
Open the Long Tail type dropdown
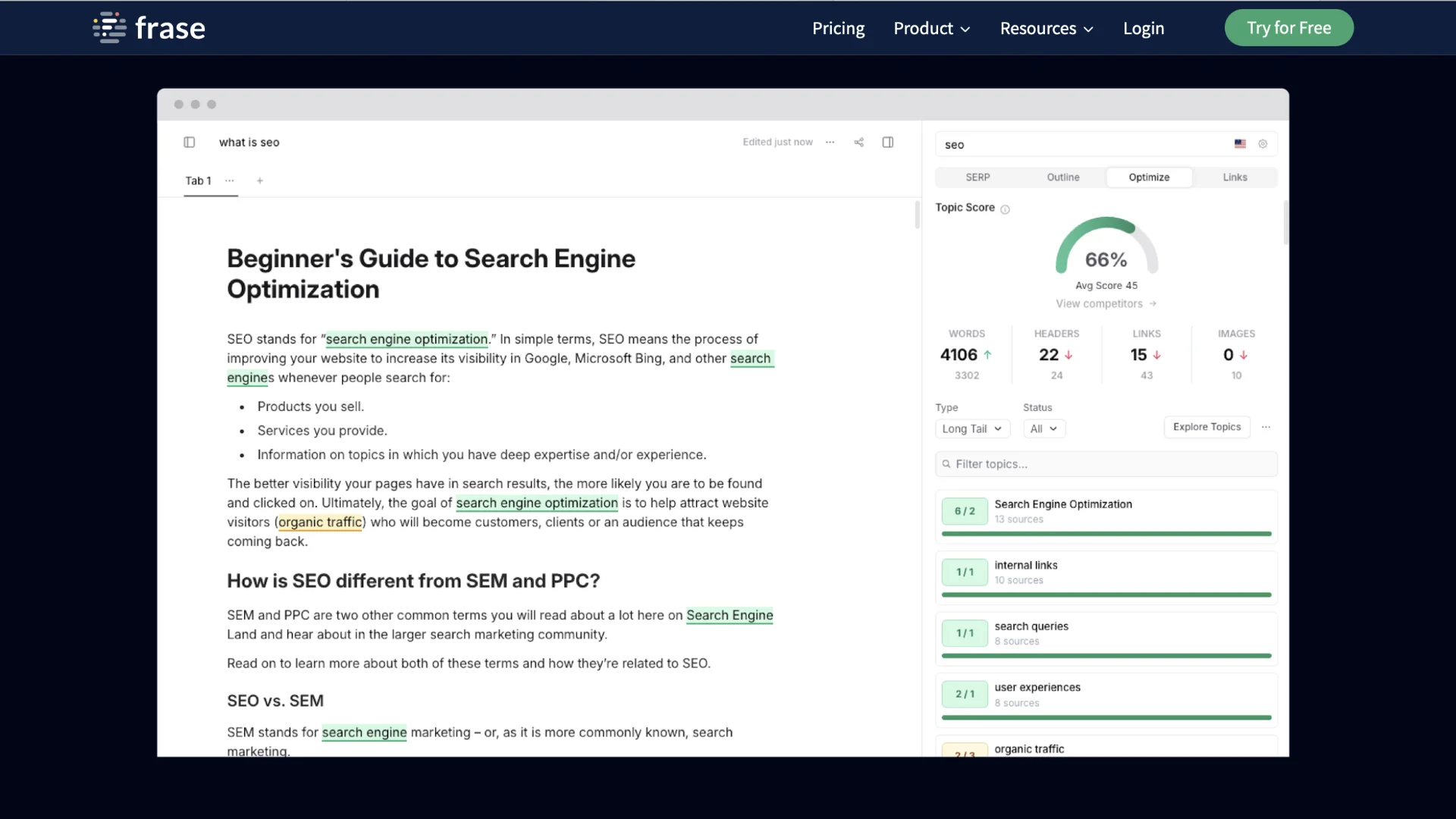point(972,428)
